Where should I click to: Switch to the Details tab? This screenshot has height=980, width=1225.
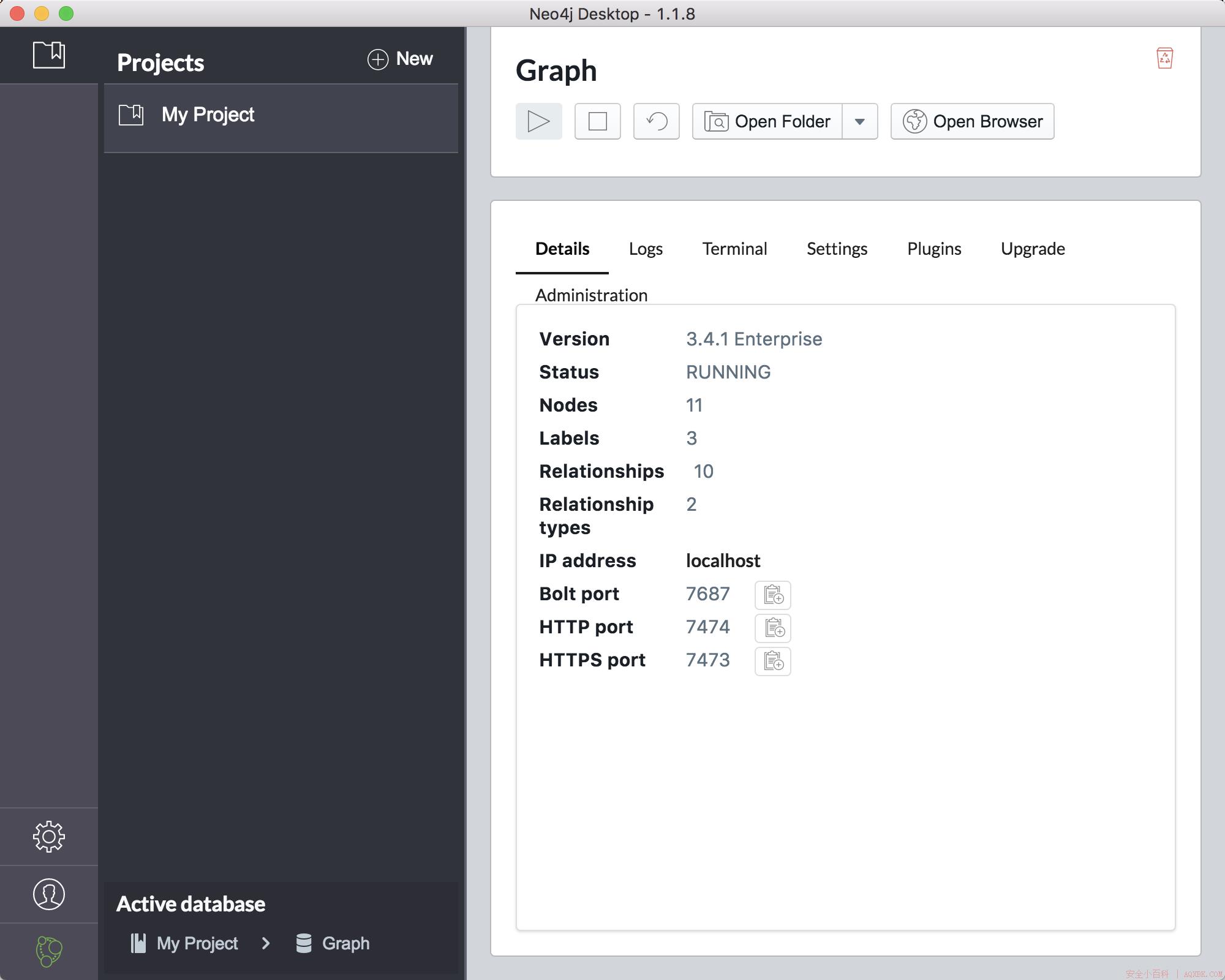562,249
